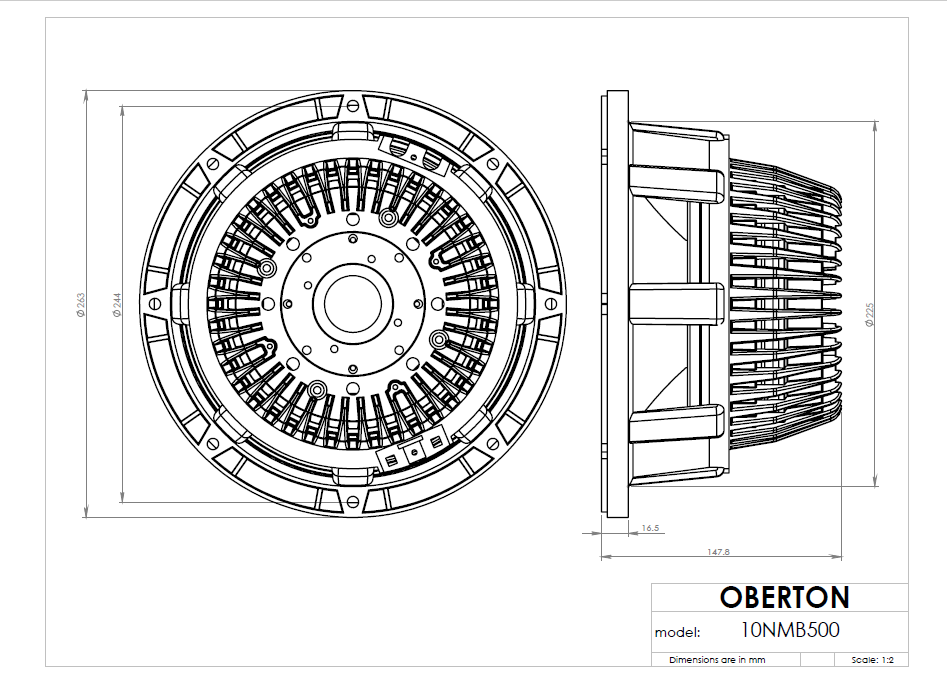The height and width of the screenshot is (678, 947).
Task: Click the 'Scale: 1:2' text
Action: coord(873,660)
